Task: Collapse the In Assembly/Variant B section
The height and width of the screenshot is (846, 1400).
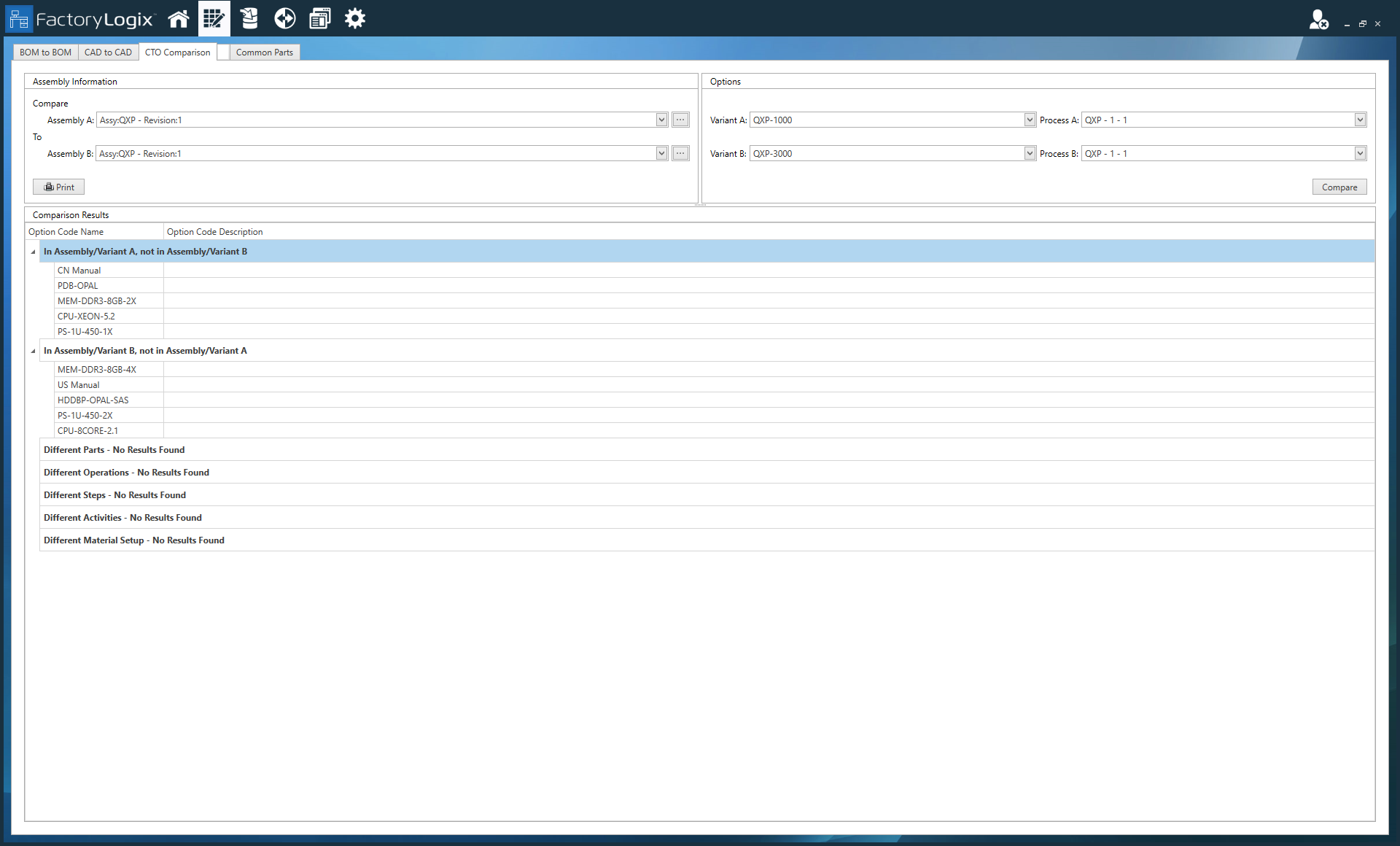Action: coord(33,351)
